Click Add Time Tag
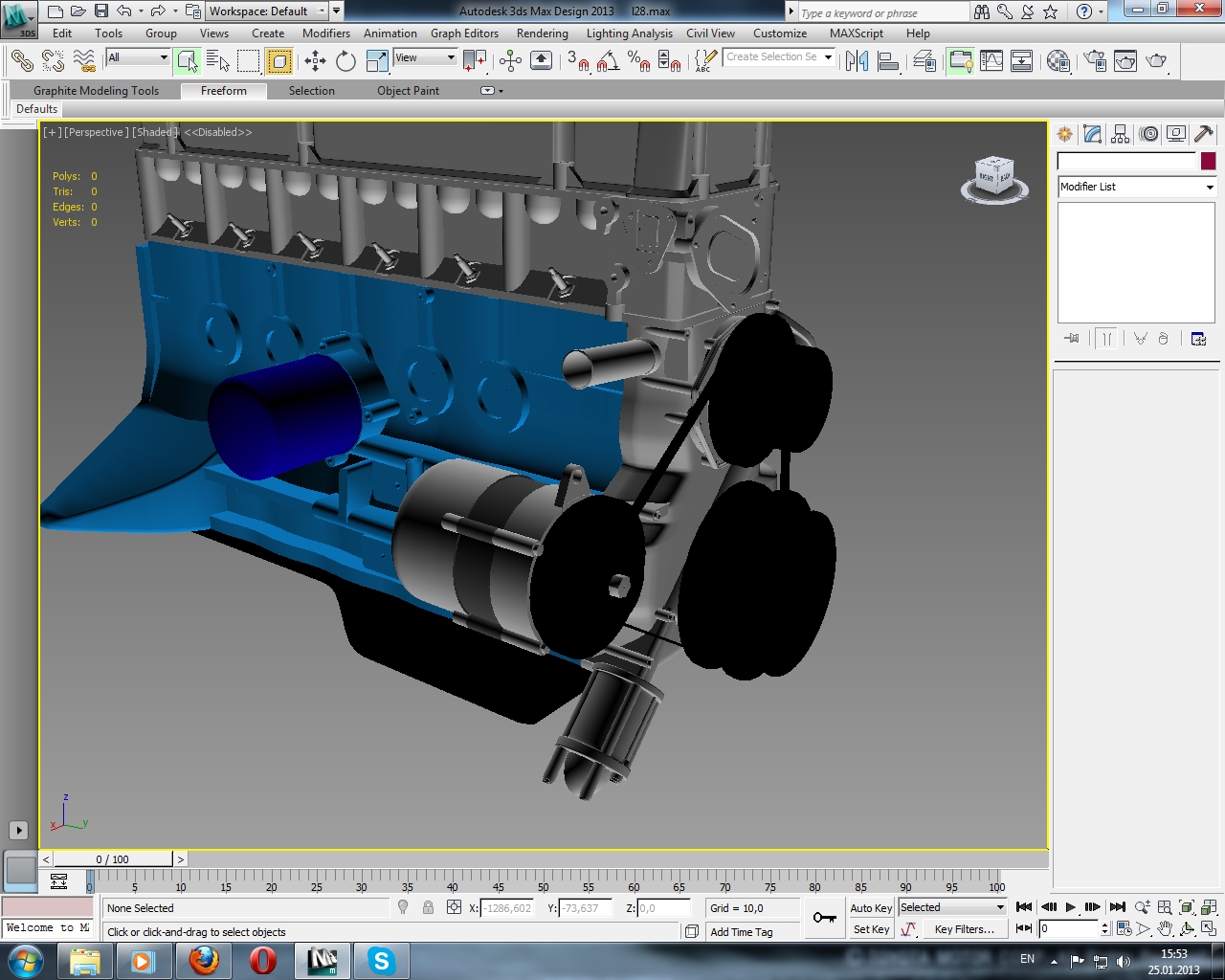The width and height of the screenshot is (1225, 980). [741, 932]
